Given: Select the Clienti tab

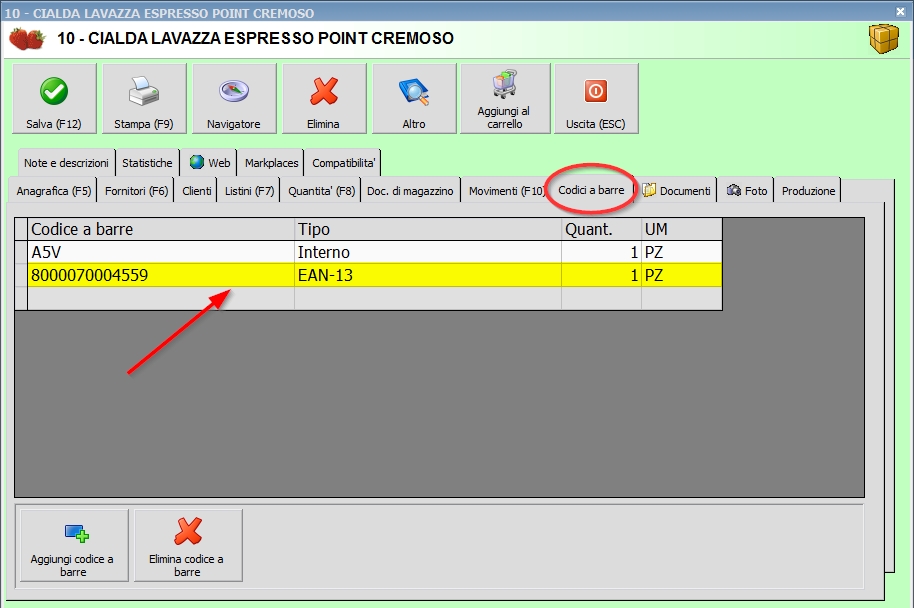Looking at the screenshot, I should coord(196,191).
